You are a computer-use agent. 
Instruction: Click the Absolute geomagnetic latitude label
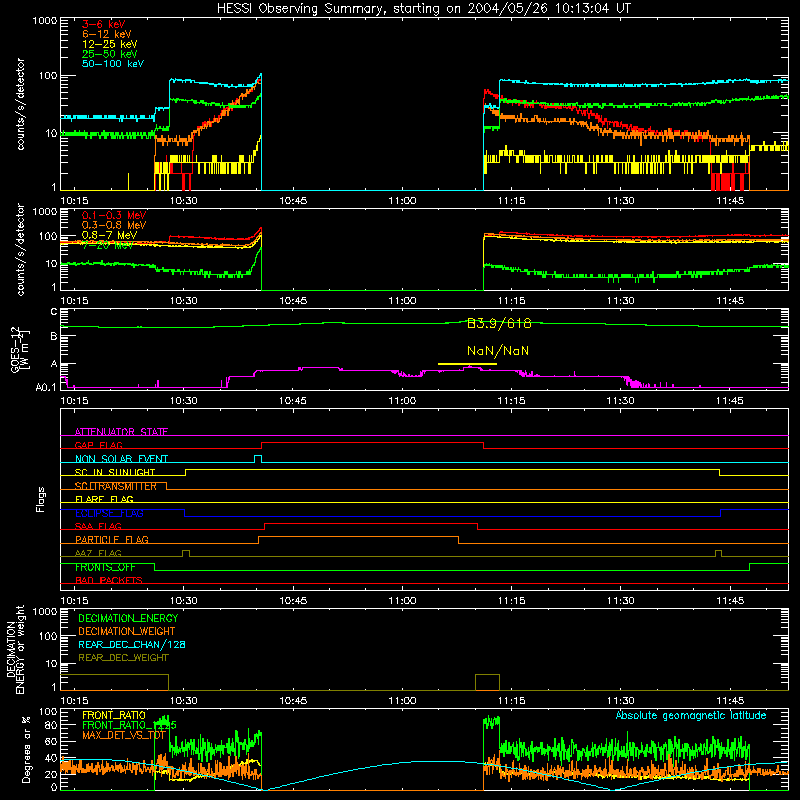(x=691, y=715)
